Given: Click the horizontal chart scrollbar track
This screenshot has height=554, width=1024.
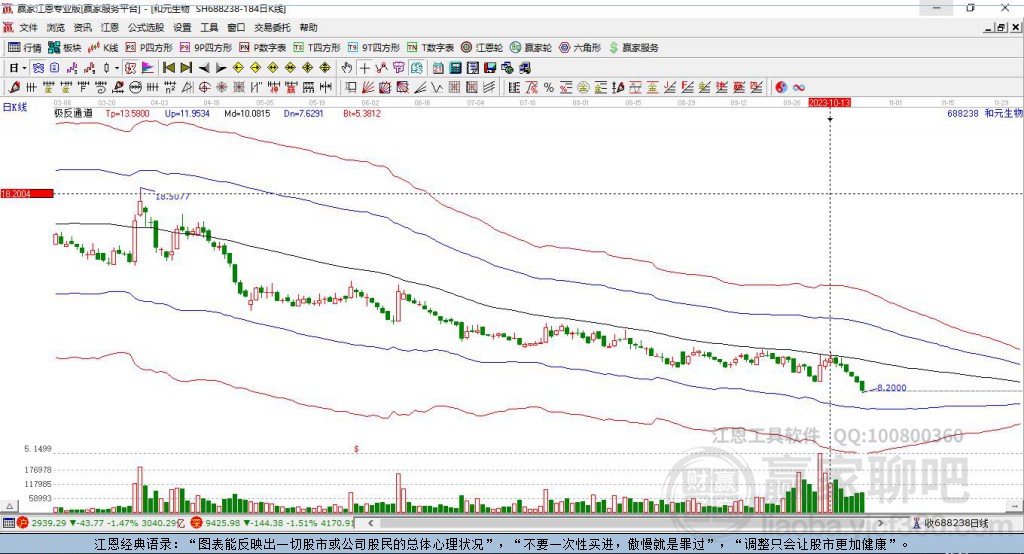Looking at the screenshot, I should [x=625, y=523].
